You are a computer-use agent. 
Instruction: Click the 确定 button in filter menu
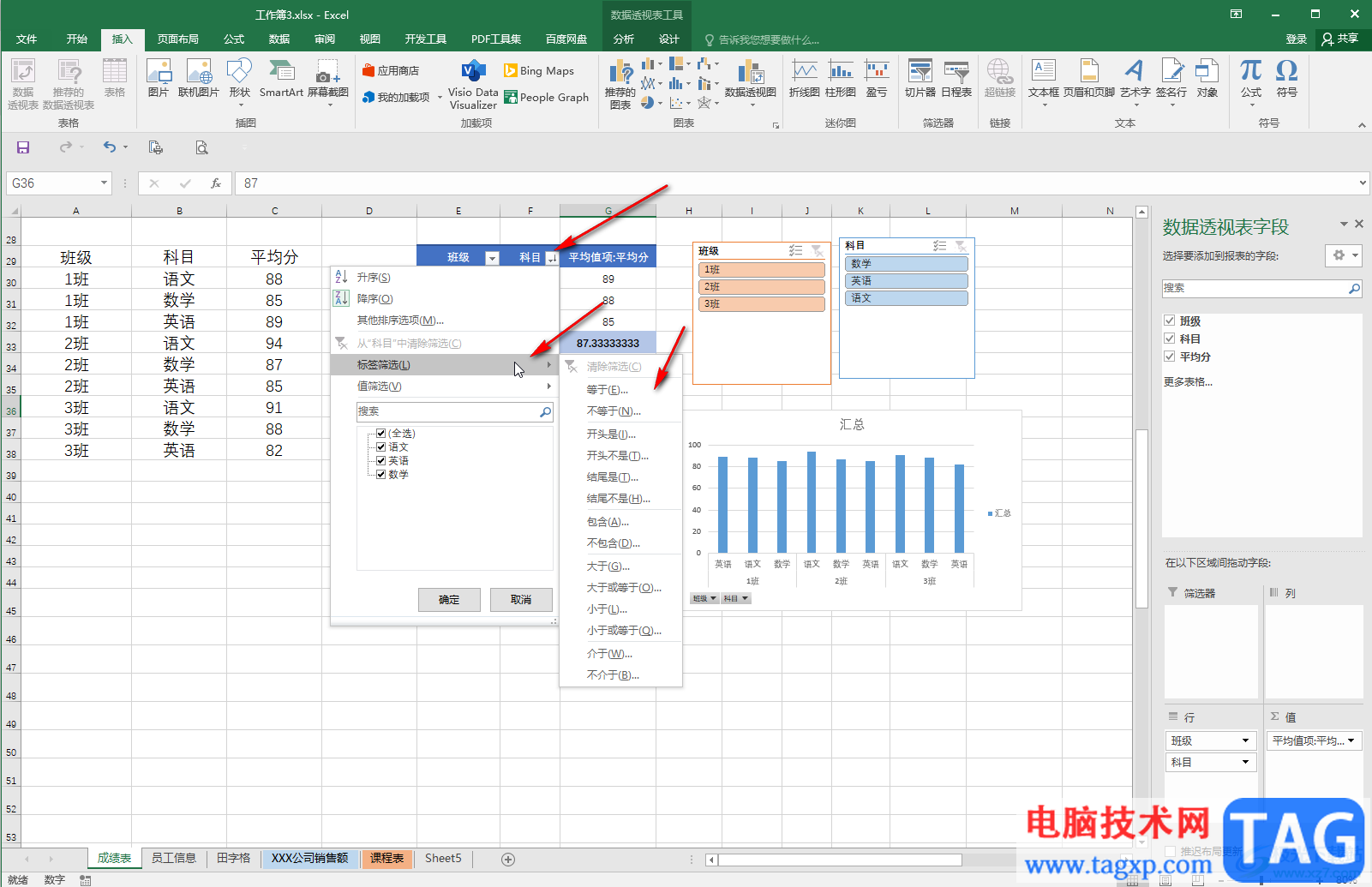tap(449, 599)
